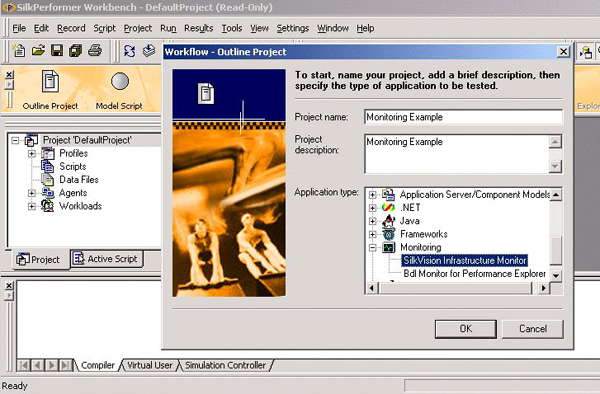The image size is (600, 394).
Task: Expand the Frameworks application type node
Action: pyautogui.click(x=372, y=234)
